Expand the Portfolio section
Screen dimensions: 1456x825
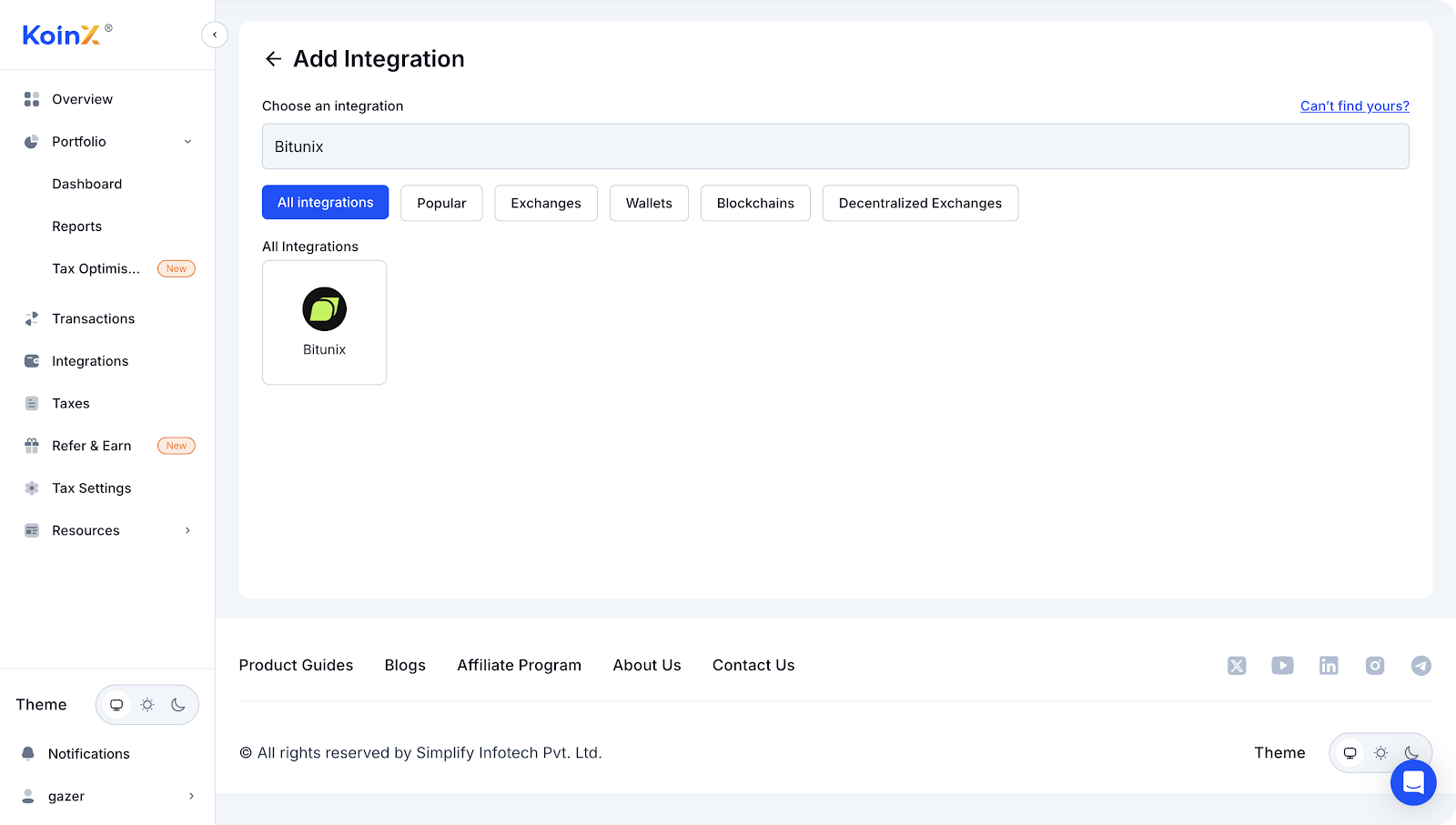187,141
